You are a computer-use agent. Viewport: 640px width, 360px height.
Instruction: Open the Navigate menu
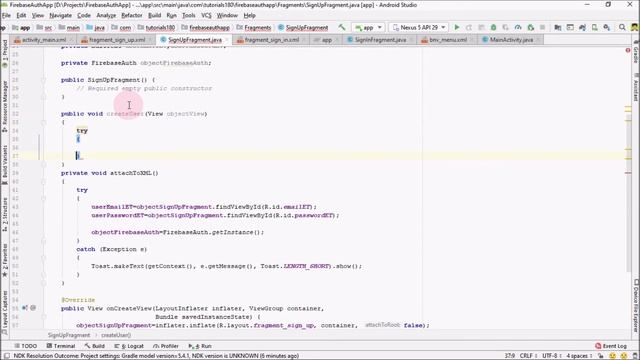[60, 16]
